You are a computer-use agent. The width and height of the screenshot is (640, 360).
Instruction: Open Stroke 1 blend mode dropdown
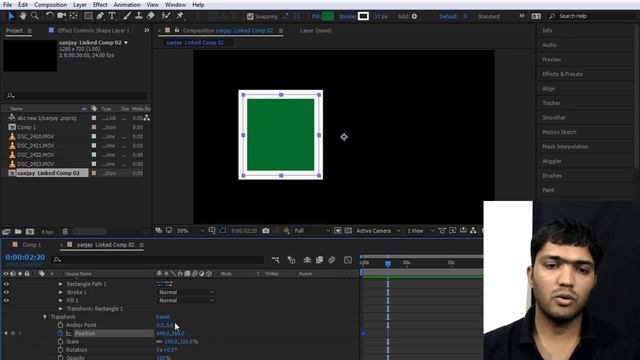(x=186, y=292)
